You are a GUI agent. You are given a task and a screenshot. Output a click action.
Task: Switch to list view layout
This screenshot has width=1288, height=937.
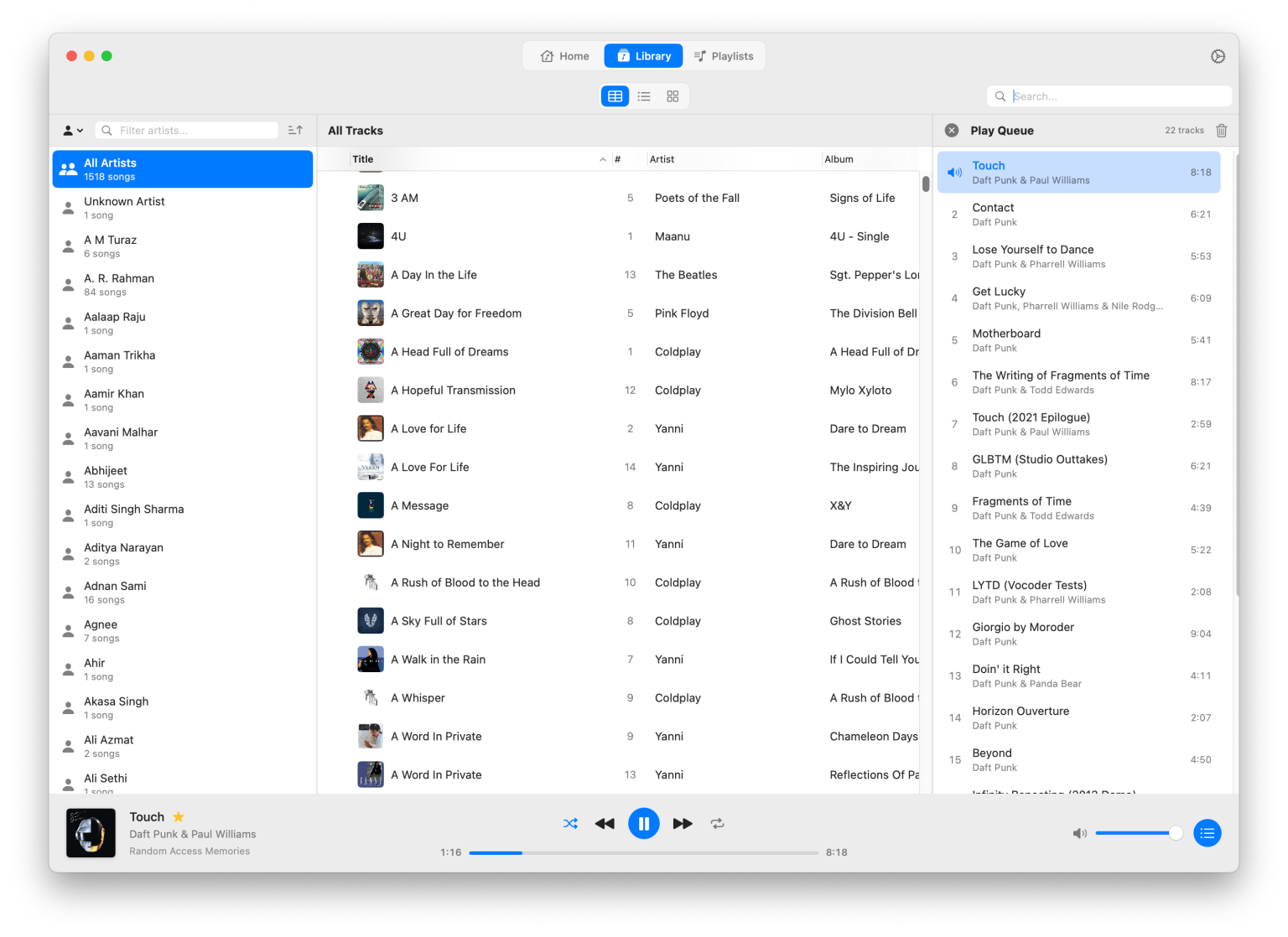pyautogui.click(x=644, y=96)
